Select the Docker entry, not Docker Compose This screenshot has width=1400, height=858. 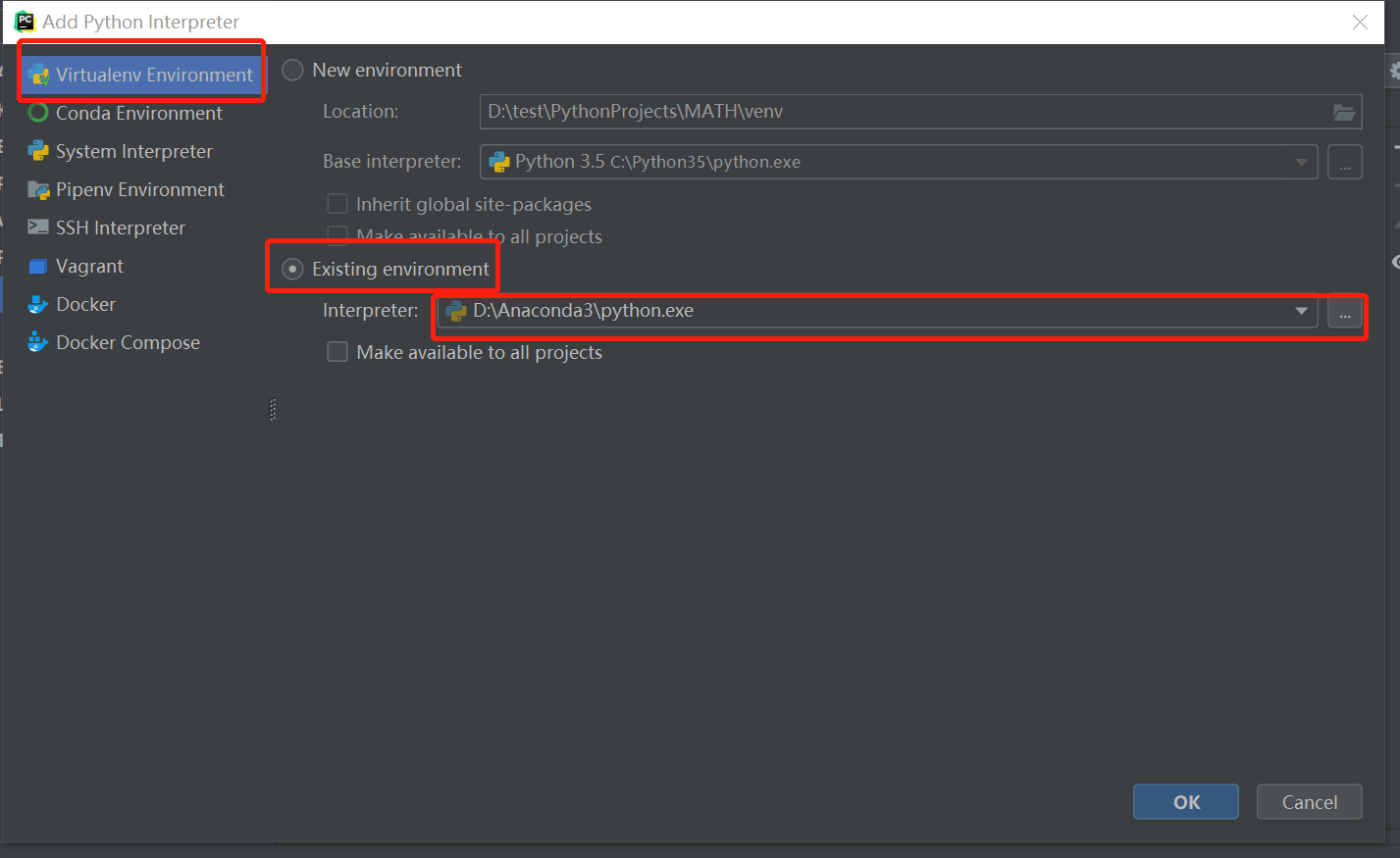pyautogui.click(x=85, y=304)
